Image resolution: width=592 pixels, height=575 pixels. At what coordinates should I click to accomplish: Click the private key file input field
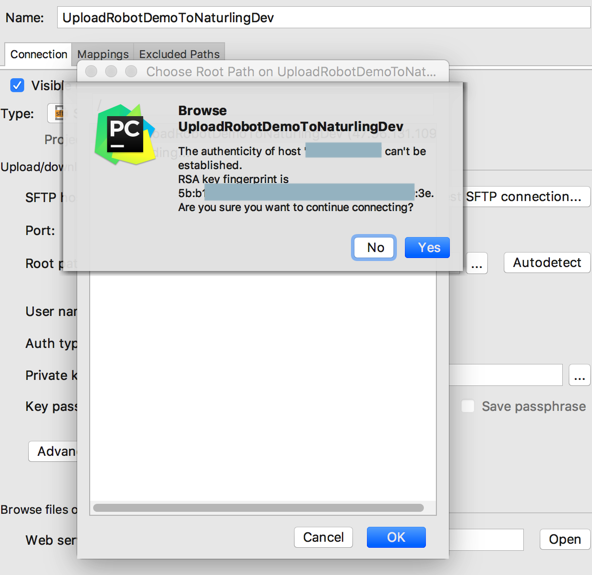pos(506,375)
